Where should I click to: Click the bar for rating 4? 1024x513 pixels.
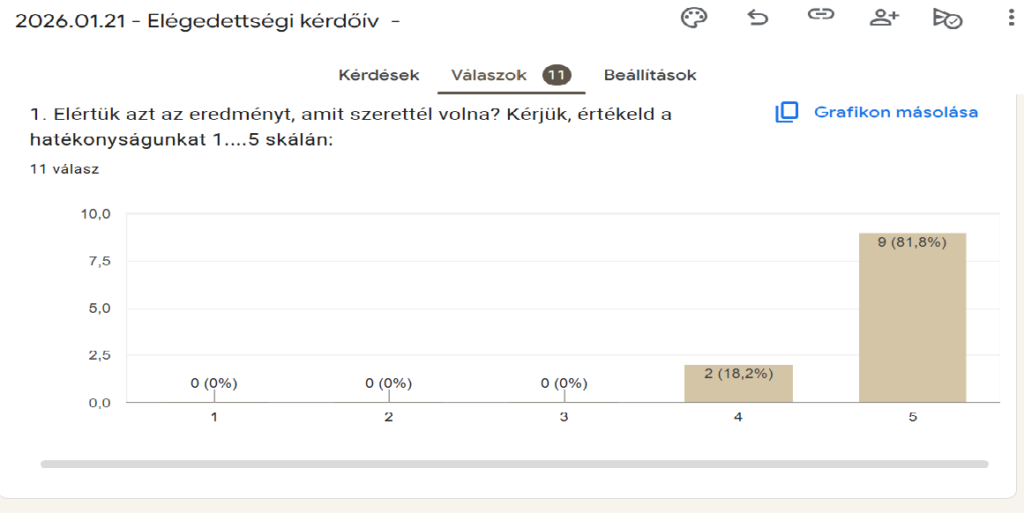click(738, 385)
